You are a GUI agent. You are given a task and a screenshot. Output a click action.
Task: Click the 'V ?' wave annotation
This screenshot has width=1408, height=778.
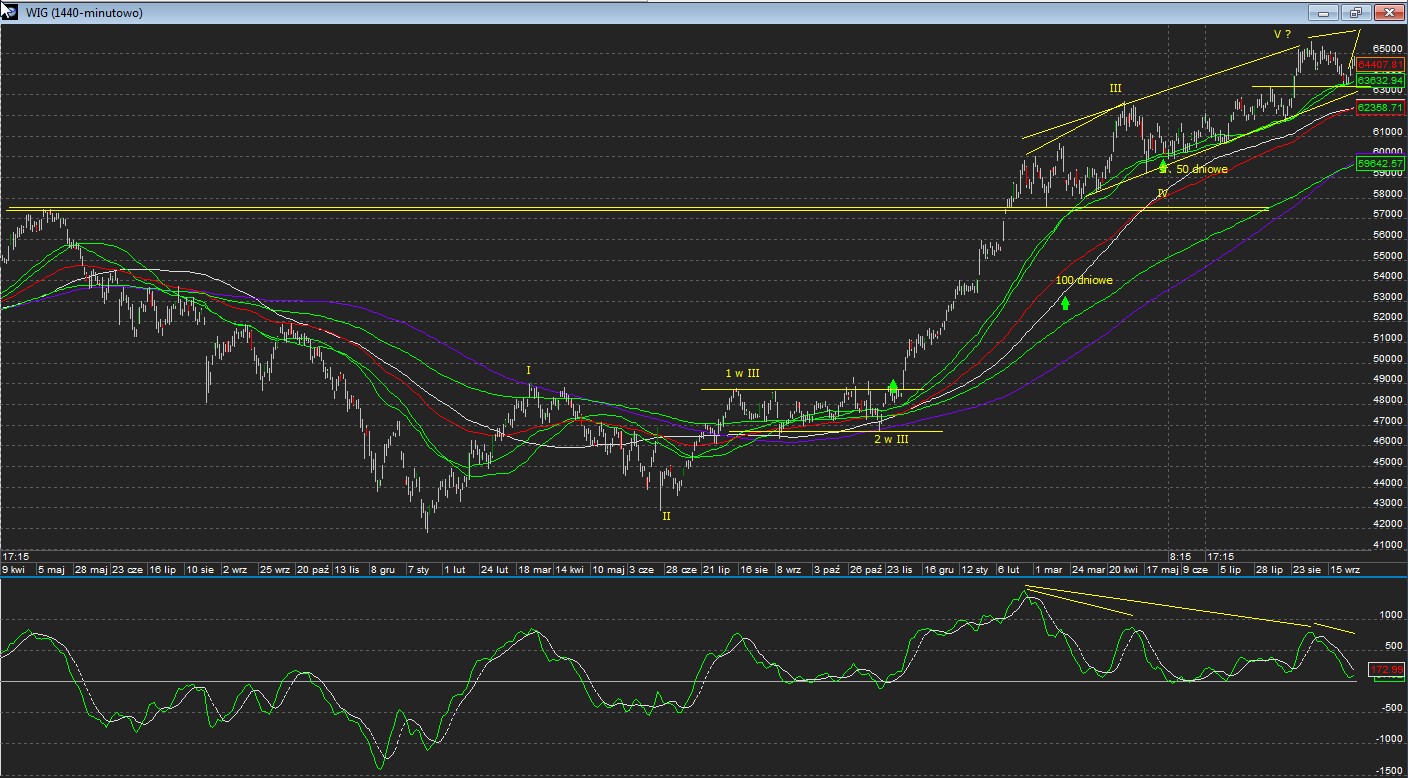pyautogui.click(x=1283, y=34)
